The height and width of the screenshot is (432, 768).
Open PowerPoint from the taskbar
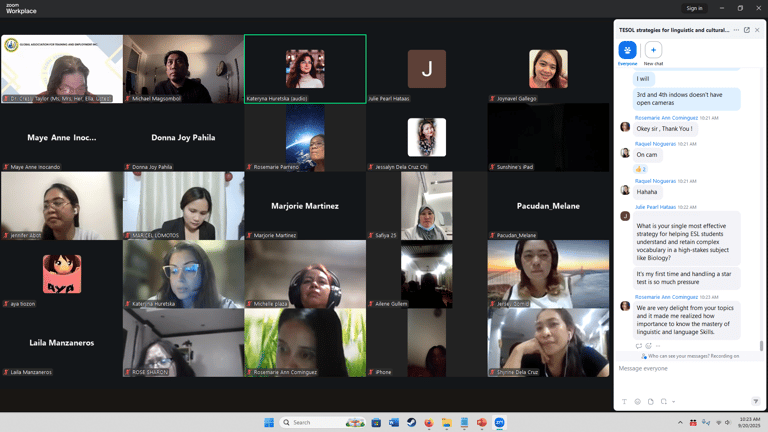482,422
